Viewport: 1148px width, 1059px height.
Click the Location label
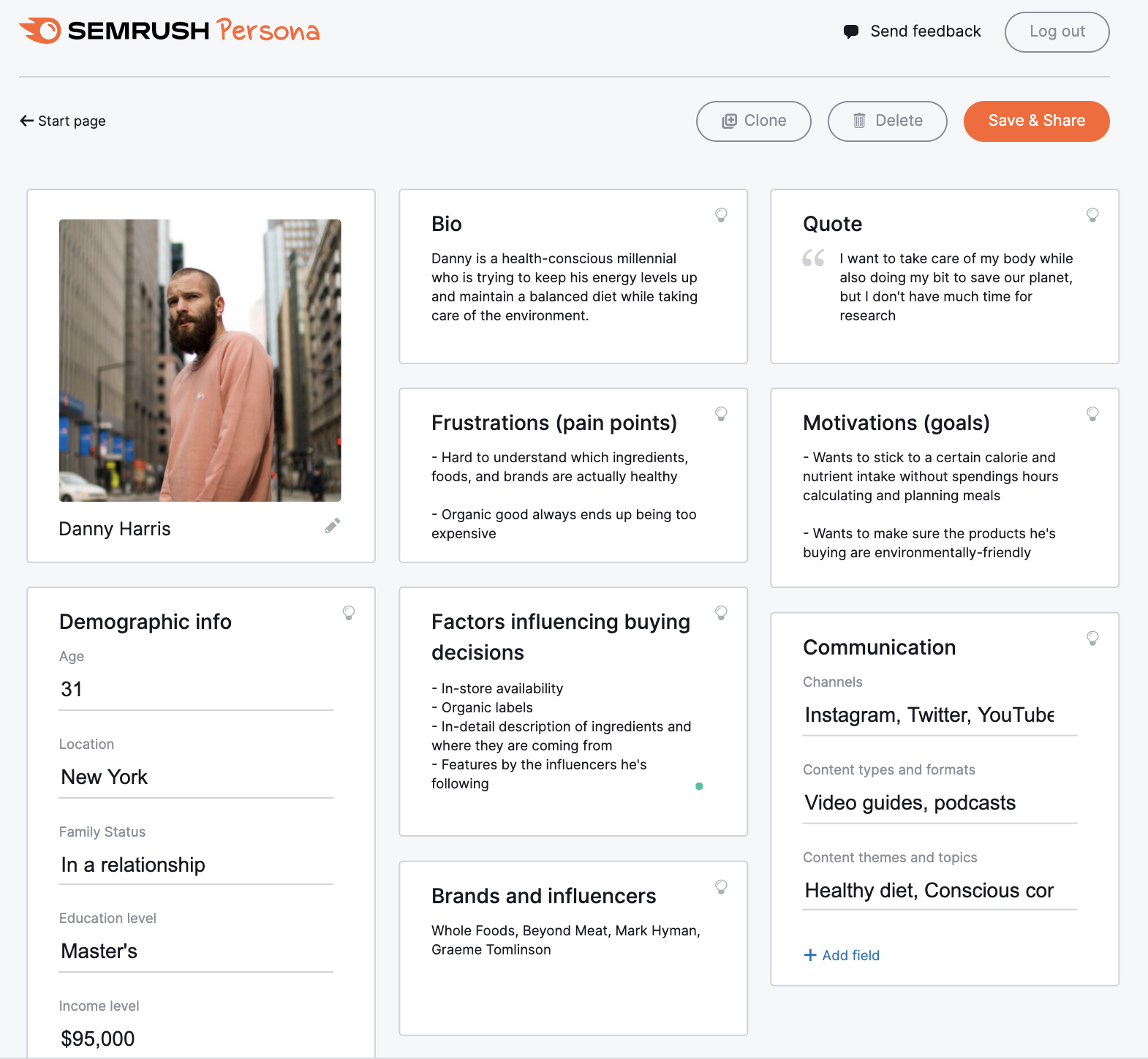(x=86, y=744)
